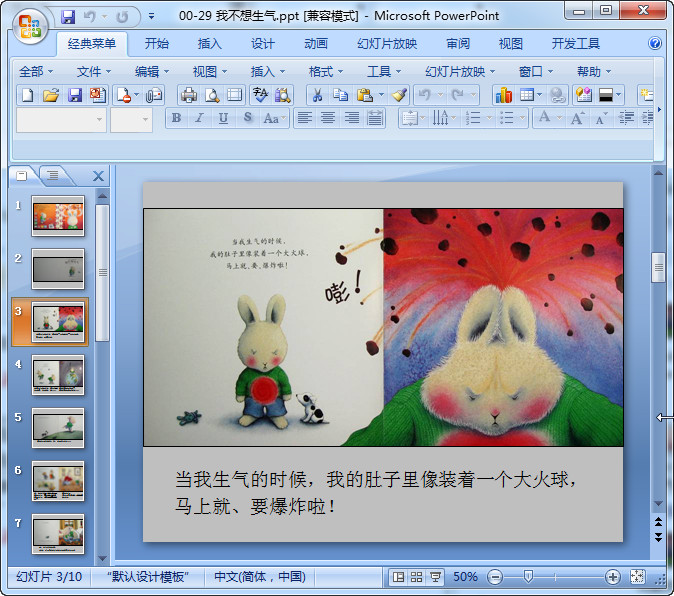Viewport: 674px width, 596px height.
Task: Expand the table dropdown arrow
Action: click(x=539, y=95)
